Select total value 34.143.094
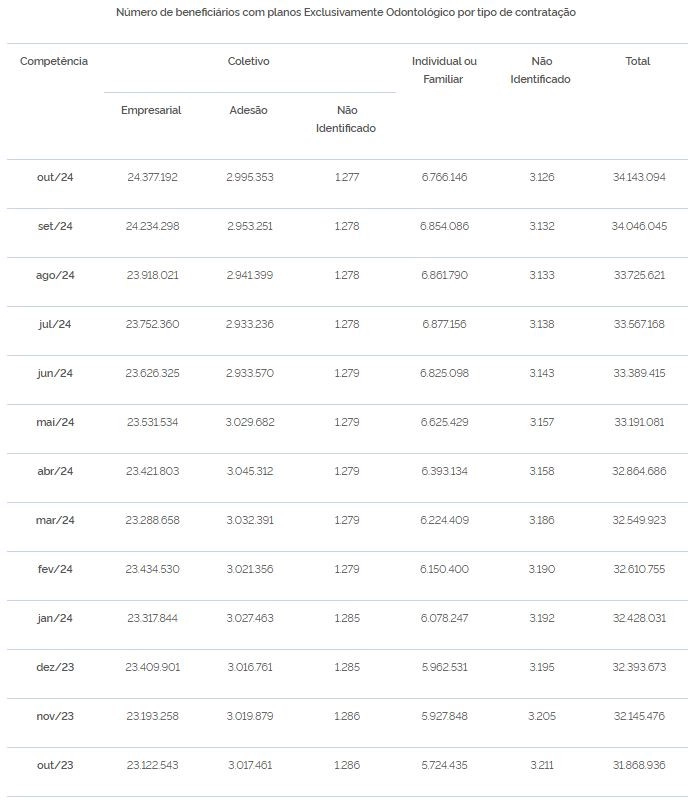The image size is (699, 802). [x=639, y=177]
